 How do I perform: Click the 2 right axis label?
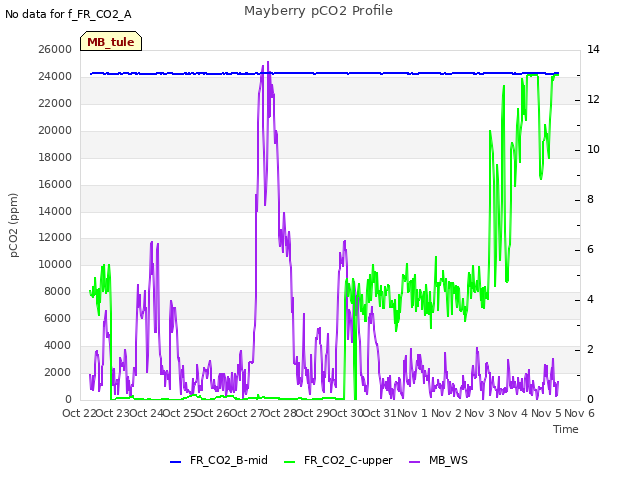tap(590, 349)
